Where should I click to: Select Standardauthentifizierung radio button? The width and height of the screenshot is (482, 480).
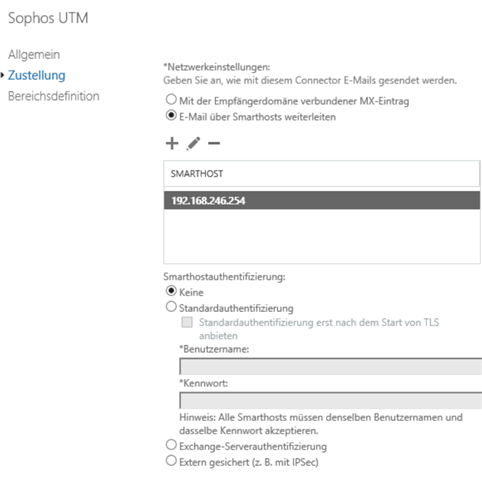pos(171,307)
